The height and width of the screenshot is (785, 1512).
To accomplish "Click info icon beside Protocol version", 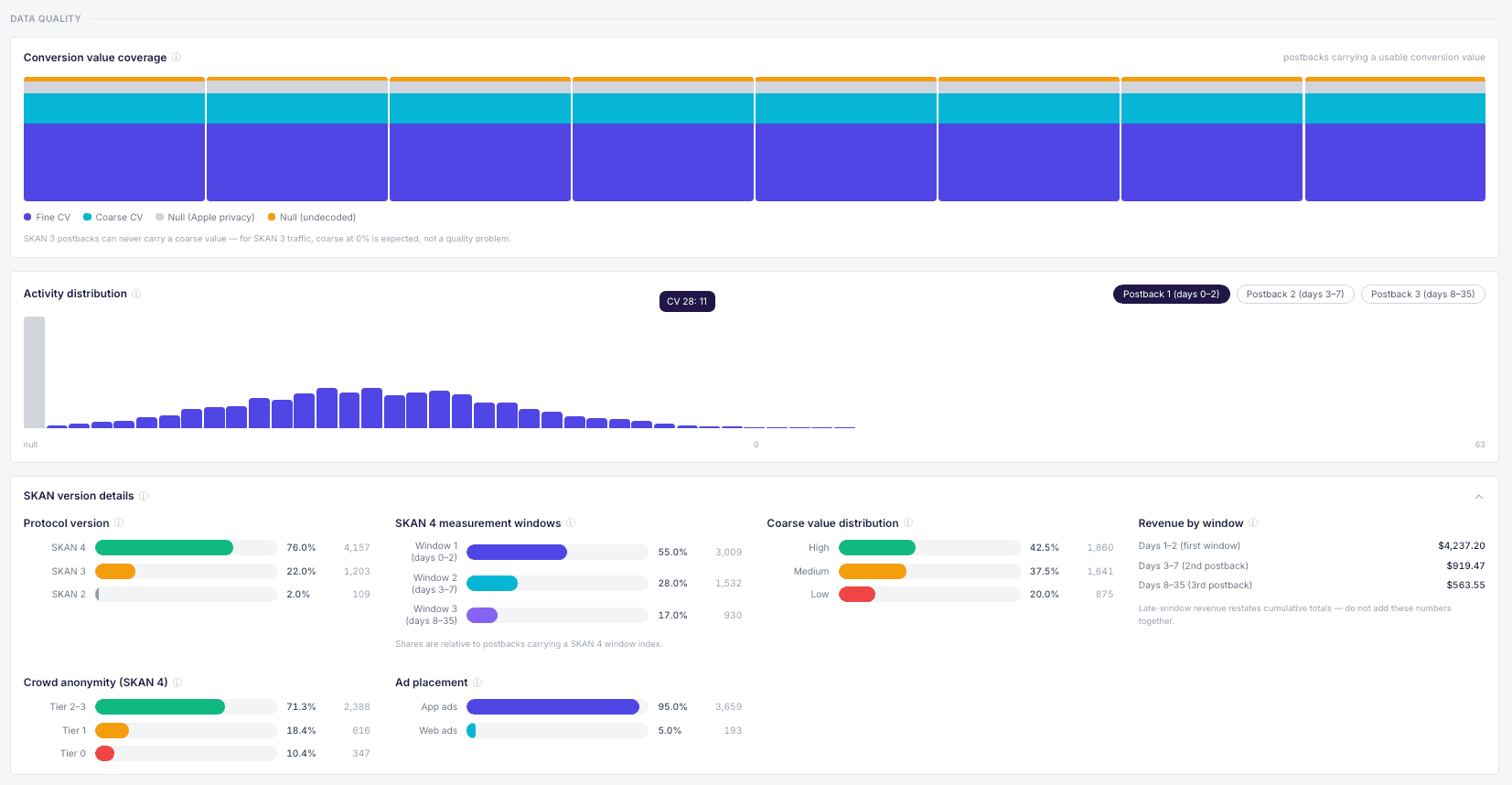I will [119, 523].
